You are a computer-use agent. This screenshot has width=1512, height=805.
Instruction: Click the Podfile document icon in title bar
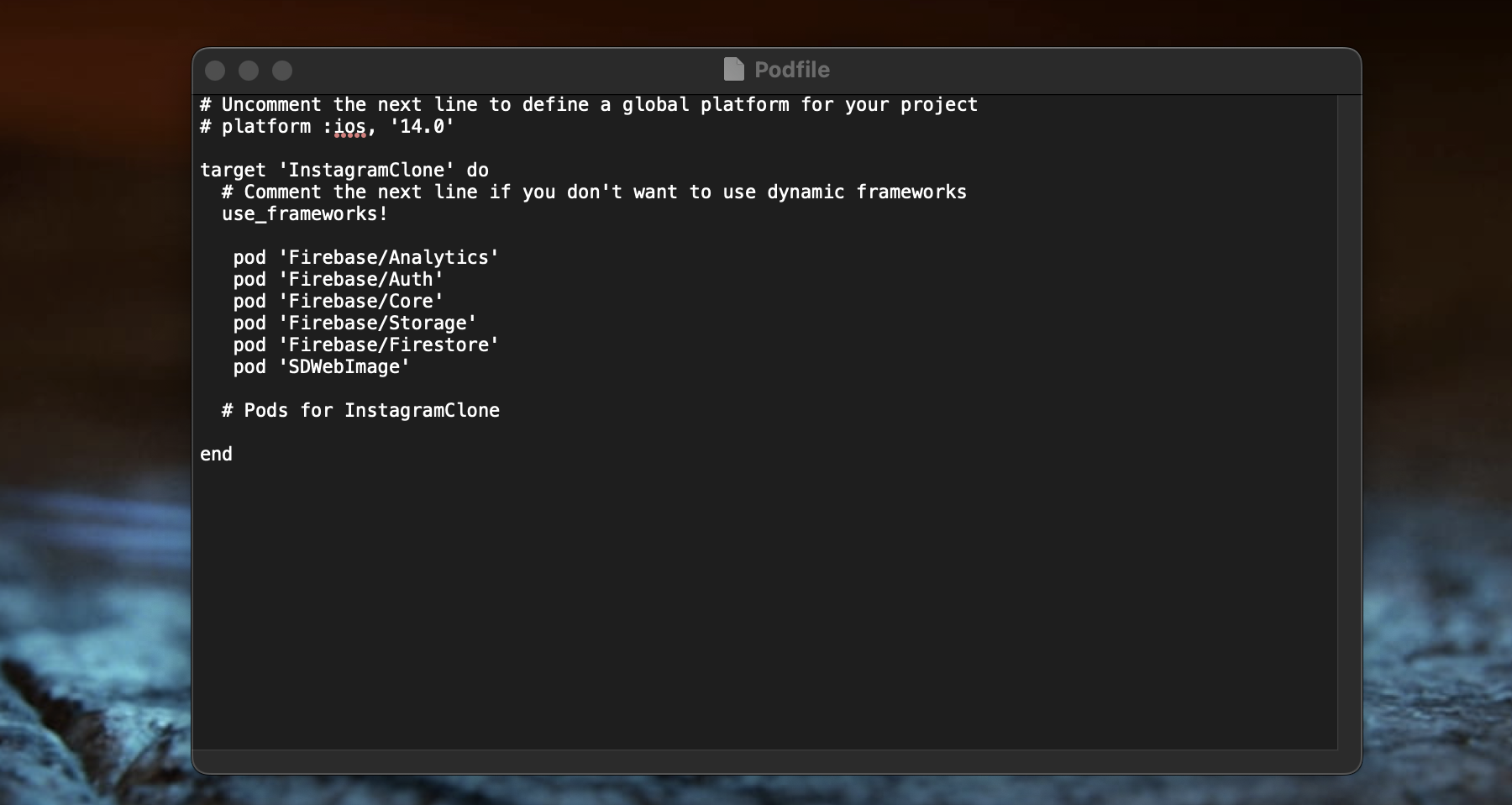click(734, 70)
